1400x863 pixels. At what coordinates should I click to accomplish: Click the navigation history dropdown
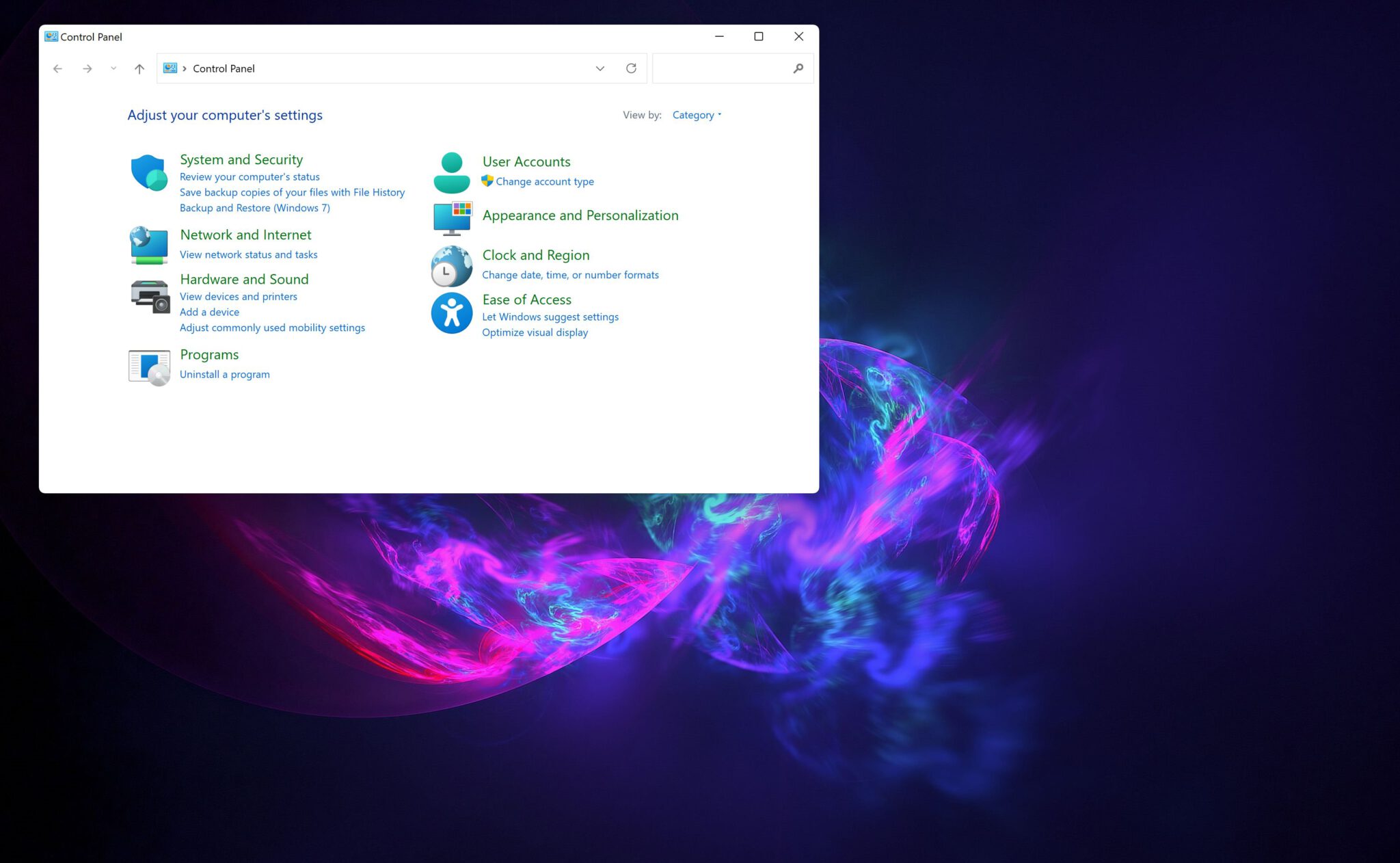tap(113, 68)
